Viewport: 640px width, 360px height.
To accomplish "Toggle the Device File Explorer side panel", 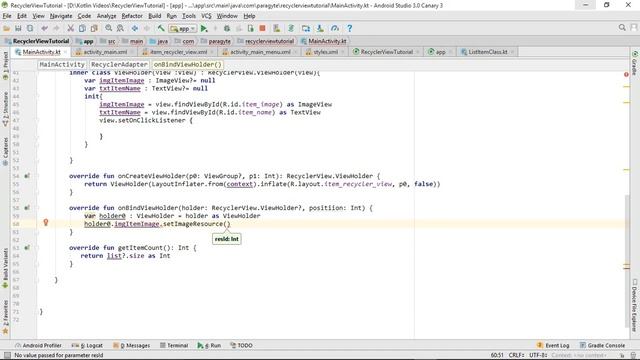I will pos(635,305).
